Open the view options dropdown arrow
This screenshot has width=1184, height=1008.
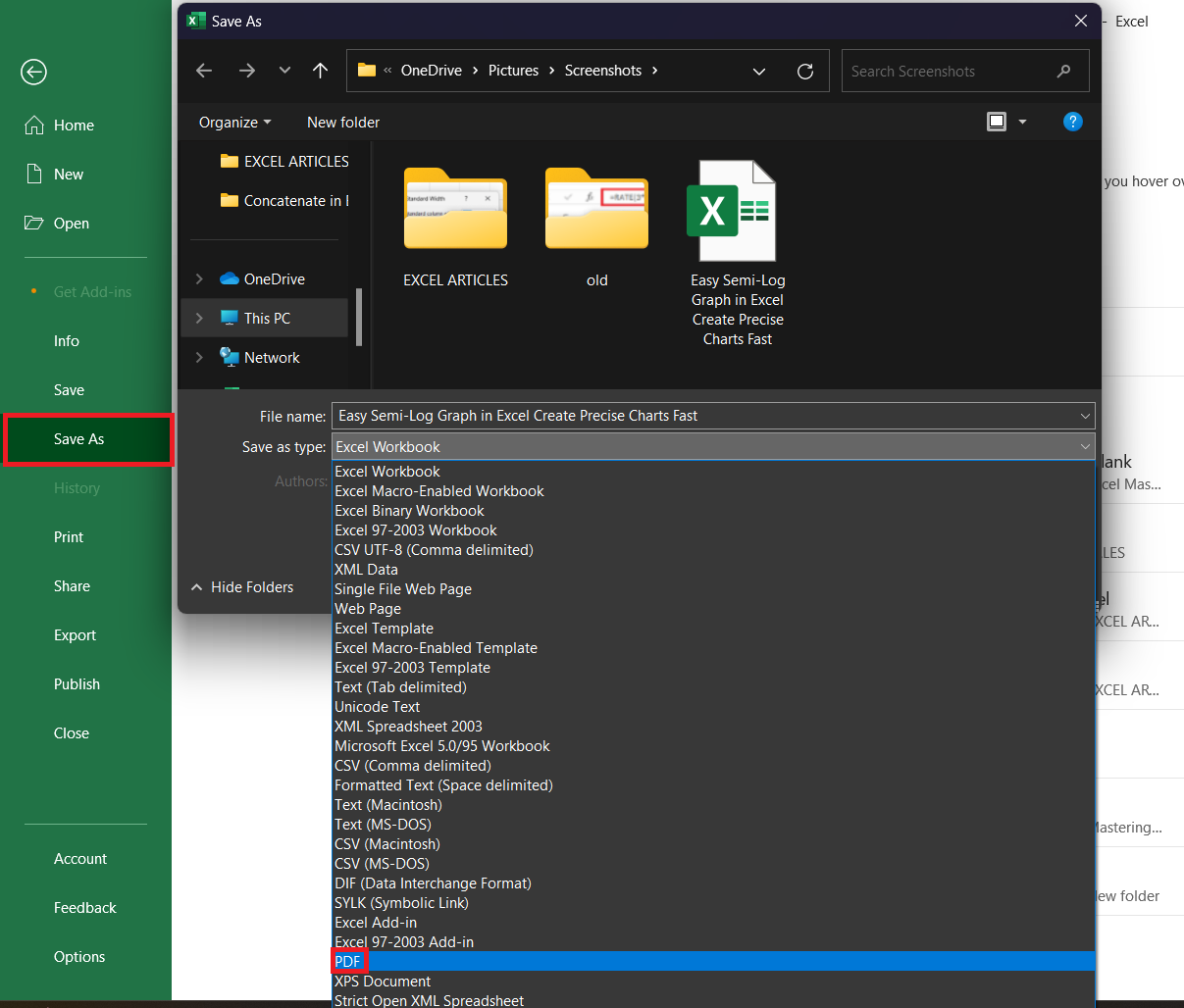[x=1022, y=122]
